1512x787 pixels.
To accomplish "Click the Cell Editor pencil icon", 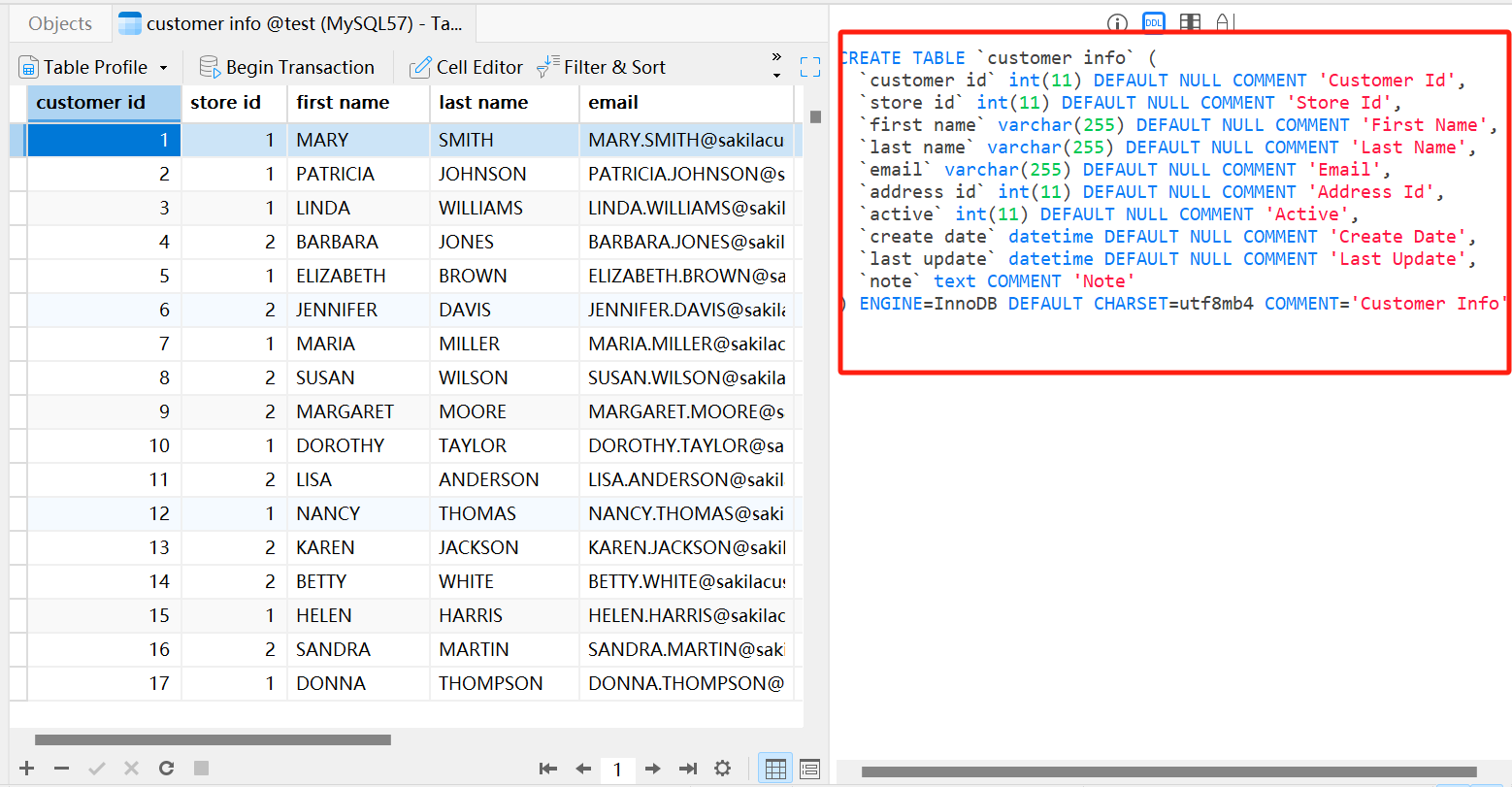I will [x=420, y=67].
